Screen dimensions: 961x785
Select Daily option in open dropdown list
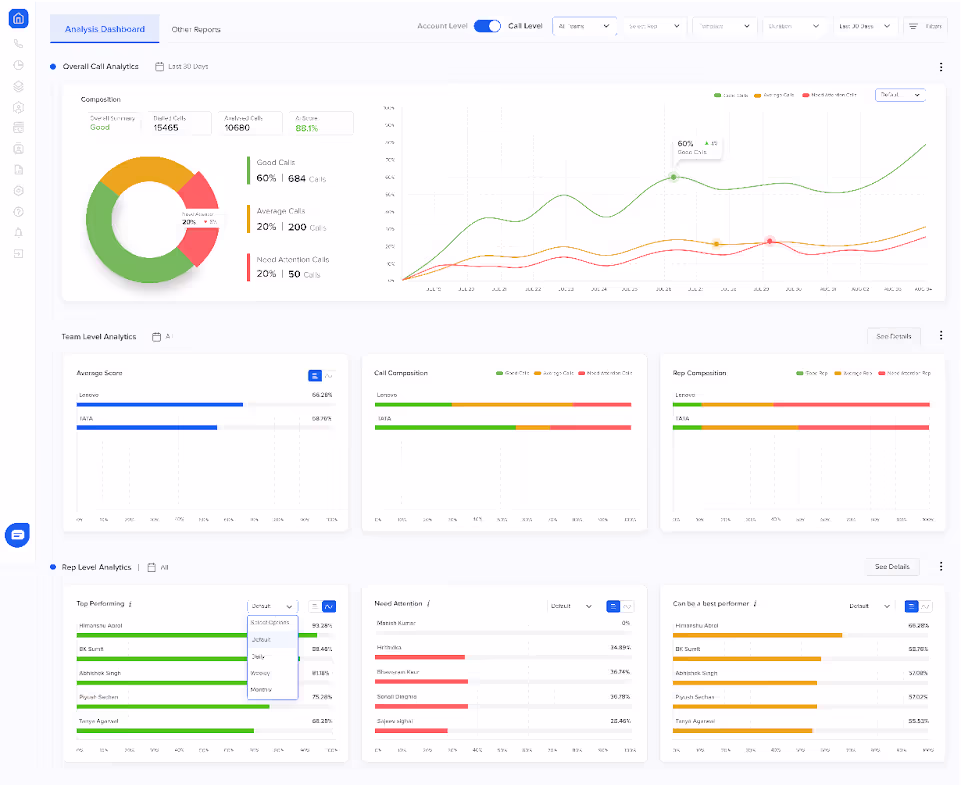pos(273,656)
